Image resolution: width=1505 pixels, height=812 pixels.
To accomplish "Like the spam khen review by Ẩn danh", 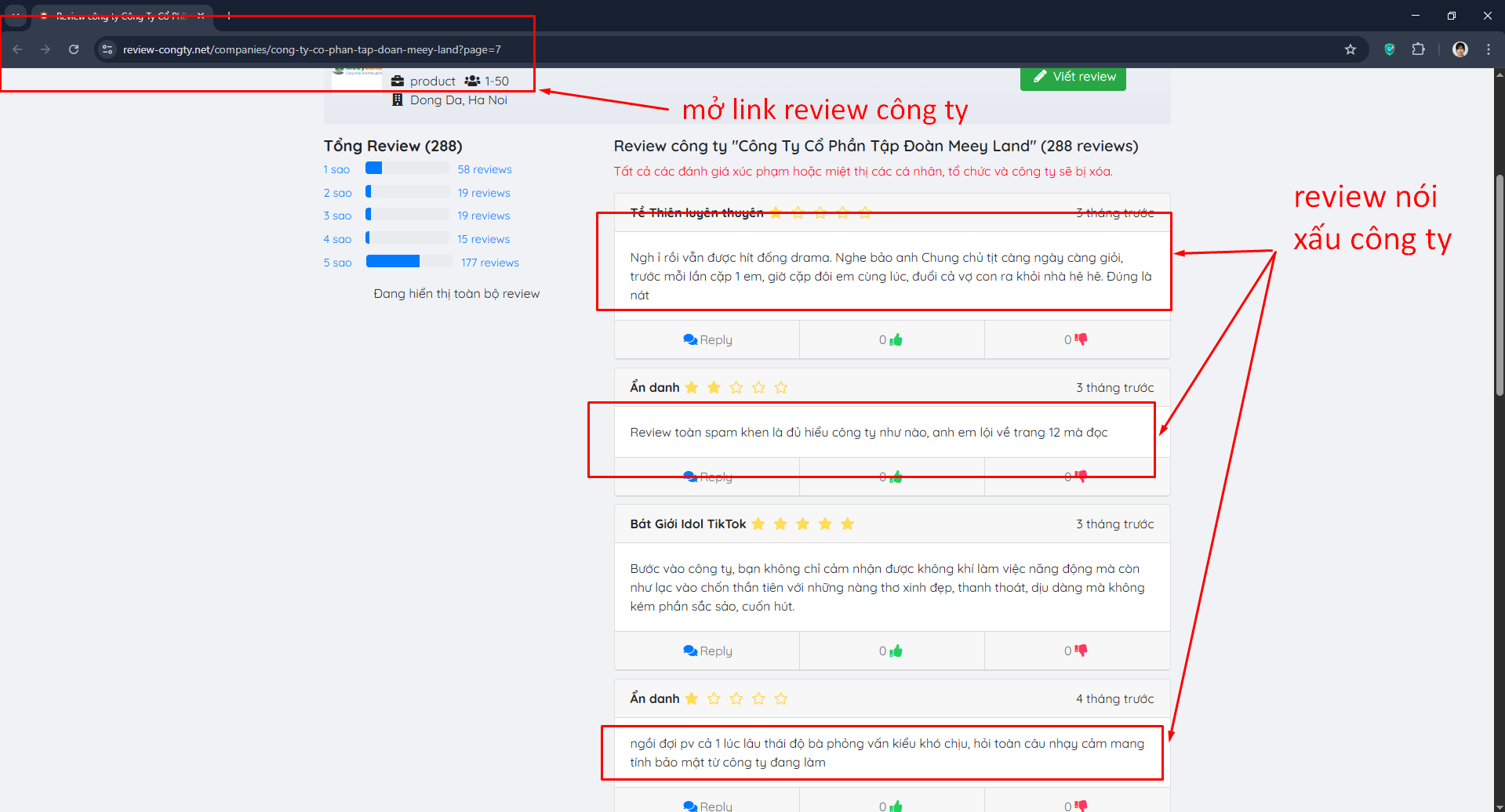I will pyautogui.click(x=896, y=477).
